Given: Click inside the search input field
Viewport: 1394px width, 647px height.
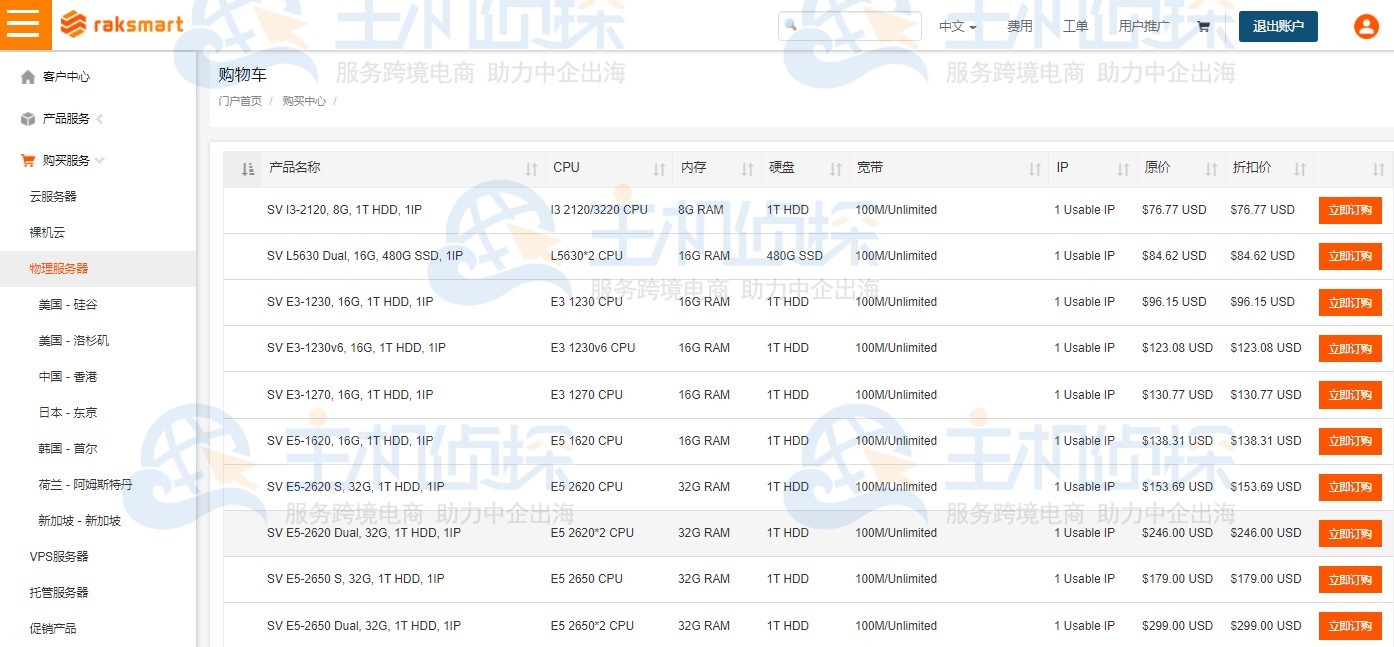Looking at the screenshot, I should [x=860, y=26].
